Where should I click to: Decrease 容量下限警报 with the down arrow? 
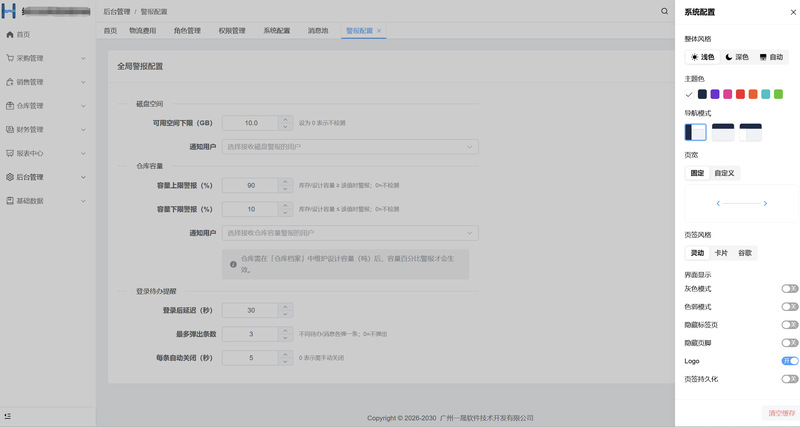[x=285, y=212]
